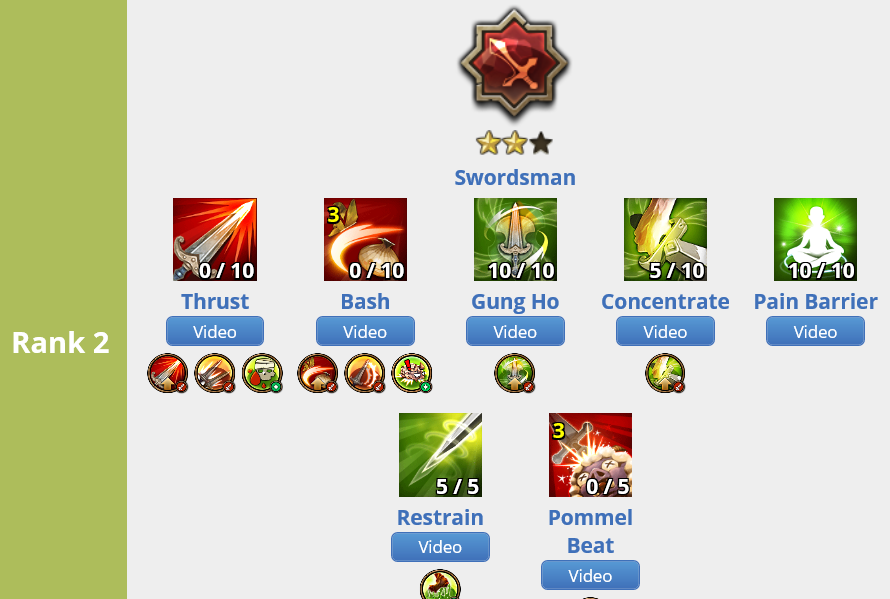
Task: Click the Concentrate skill icon
Action: [665, 240]
